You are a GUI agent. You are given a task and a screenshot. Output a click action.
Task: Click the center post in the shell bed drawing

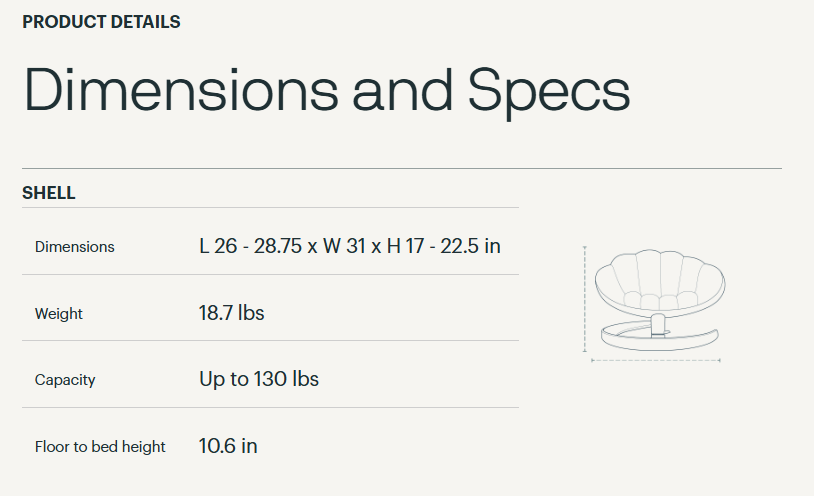point(657,324)
